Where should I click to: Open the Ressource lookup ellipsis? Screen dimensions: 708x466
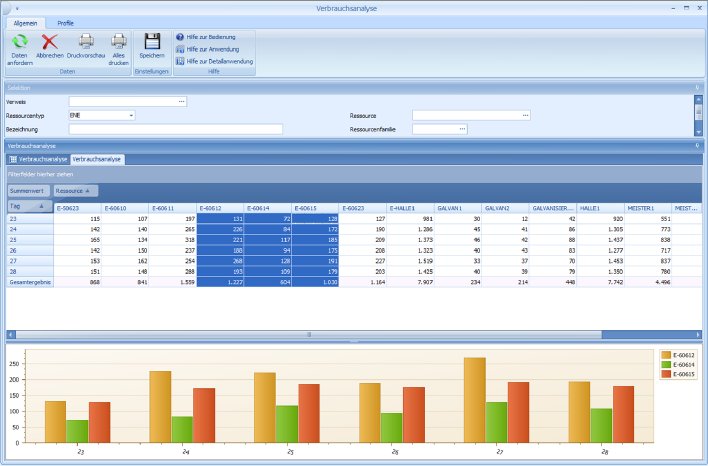click(x=525, y=116)
